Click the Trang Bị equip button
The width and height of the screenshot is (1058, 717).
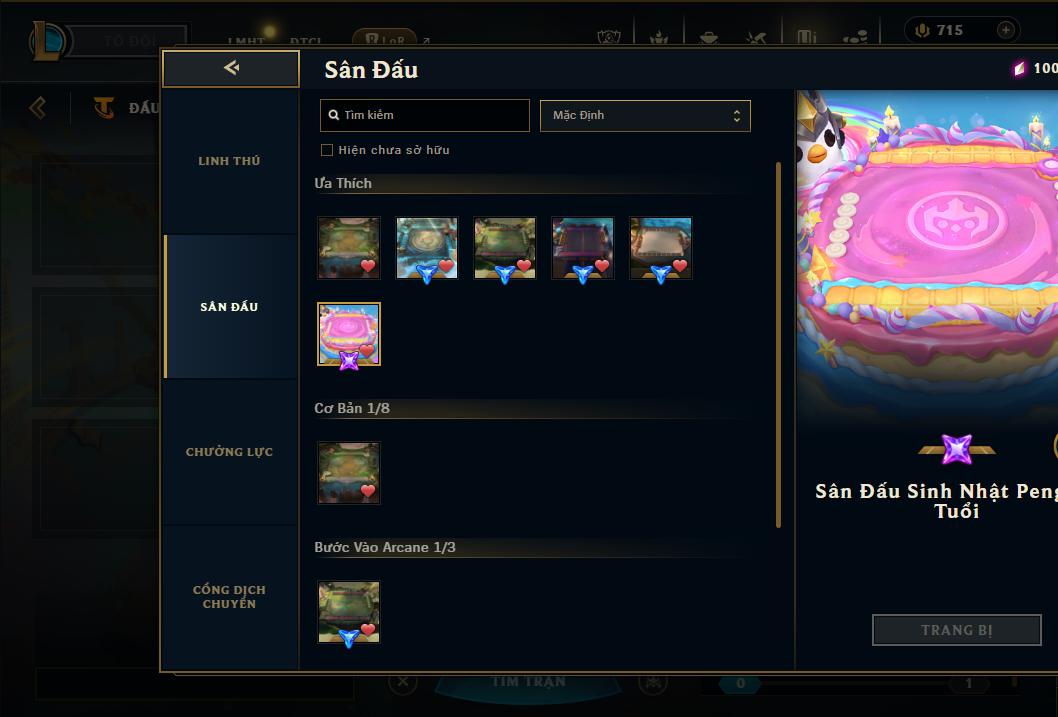click(x=956, y=630)
